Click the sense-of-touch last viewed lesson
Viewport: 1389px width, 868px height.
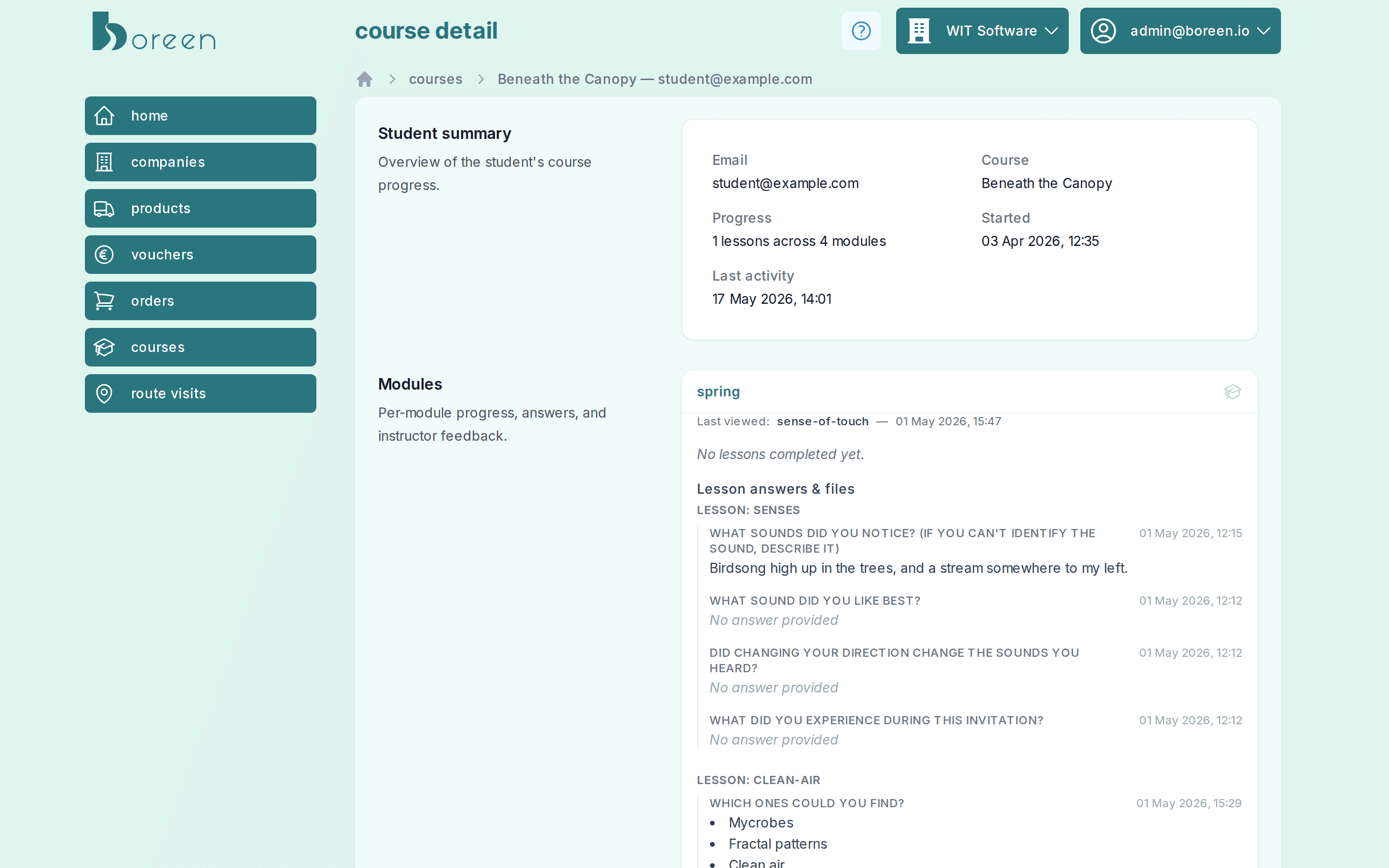click(822, 421)
